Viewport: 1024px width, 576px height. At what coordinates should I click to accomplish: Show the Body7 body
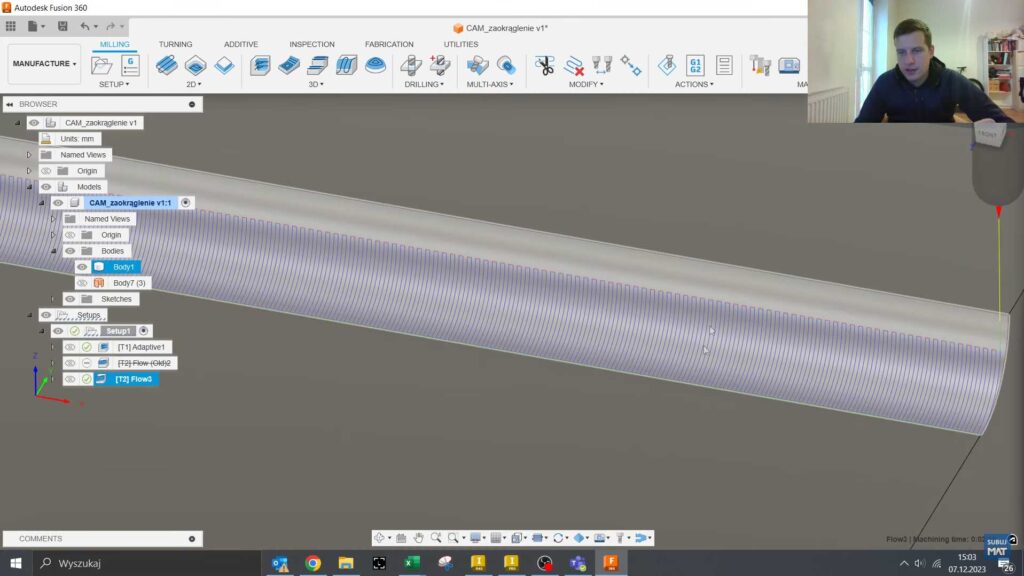pyautogui.click(x=82, y=283)
